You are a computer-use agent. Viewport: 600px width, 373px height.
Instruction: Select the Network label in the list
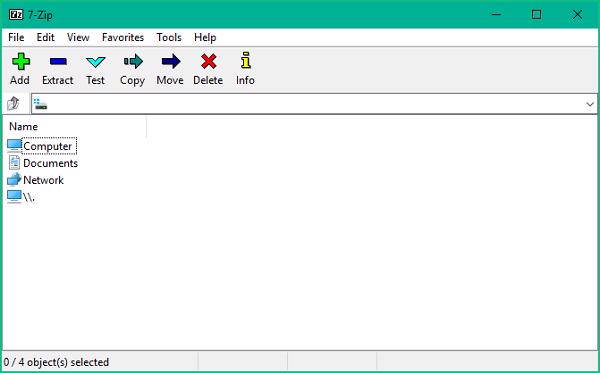[43, 180]
